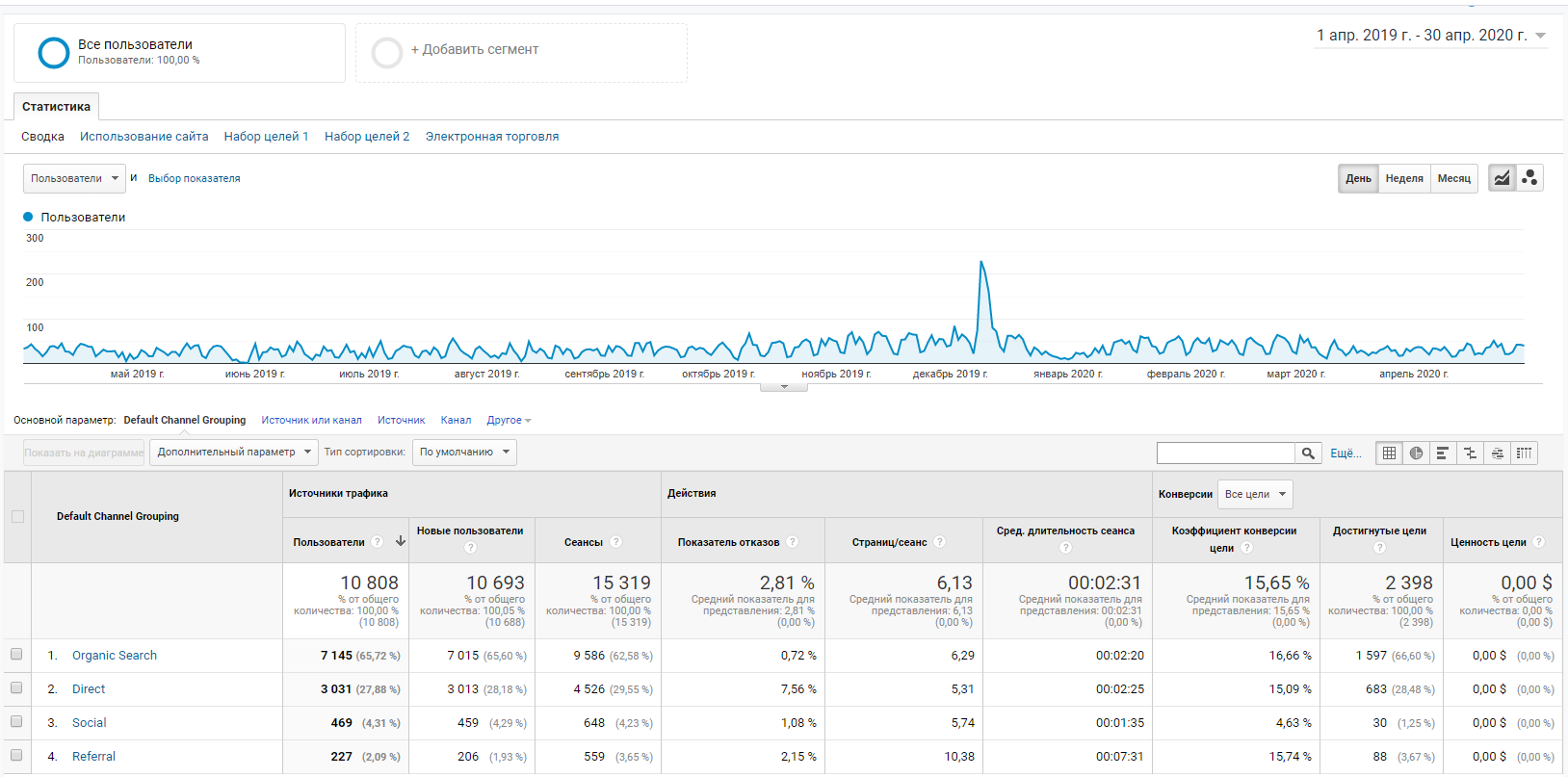Switch to motion chart view

[1529, 178]
